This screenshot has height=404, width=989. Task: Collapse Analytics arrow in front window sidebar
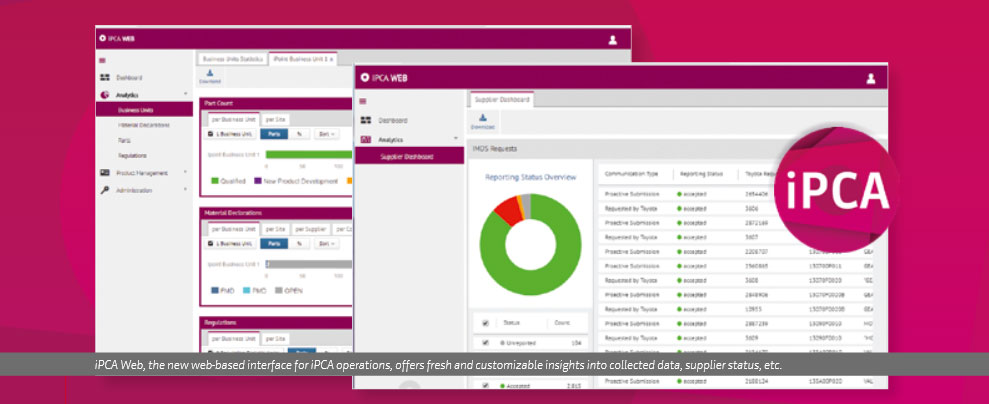[455, 139]
